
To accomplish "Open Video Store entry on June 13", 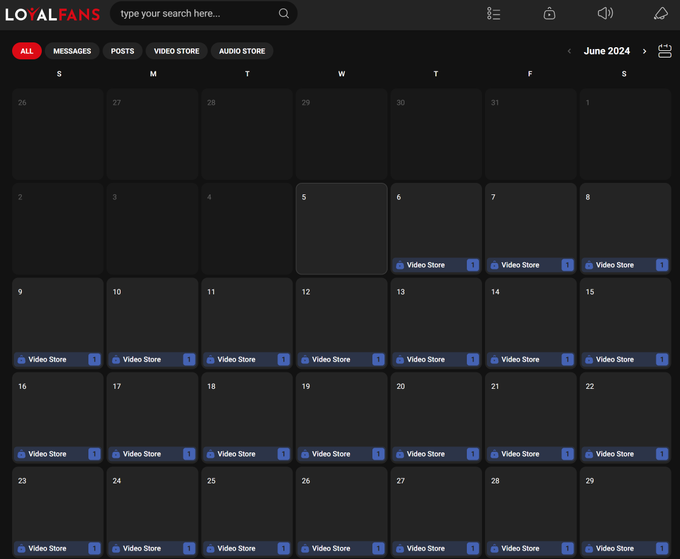I will point(436,360).
